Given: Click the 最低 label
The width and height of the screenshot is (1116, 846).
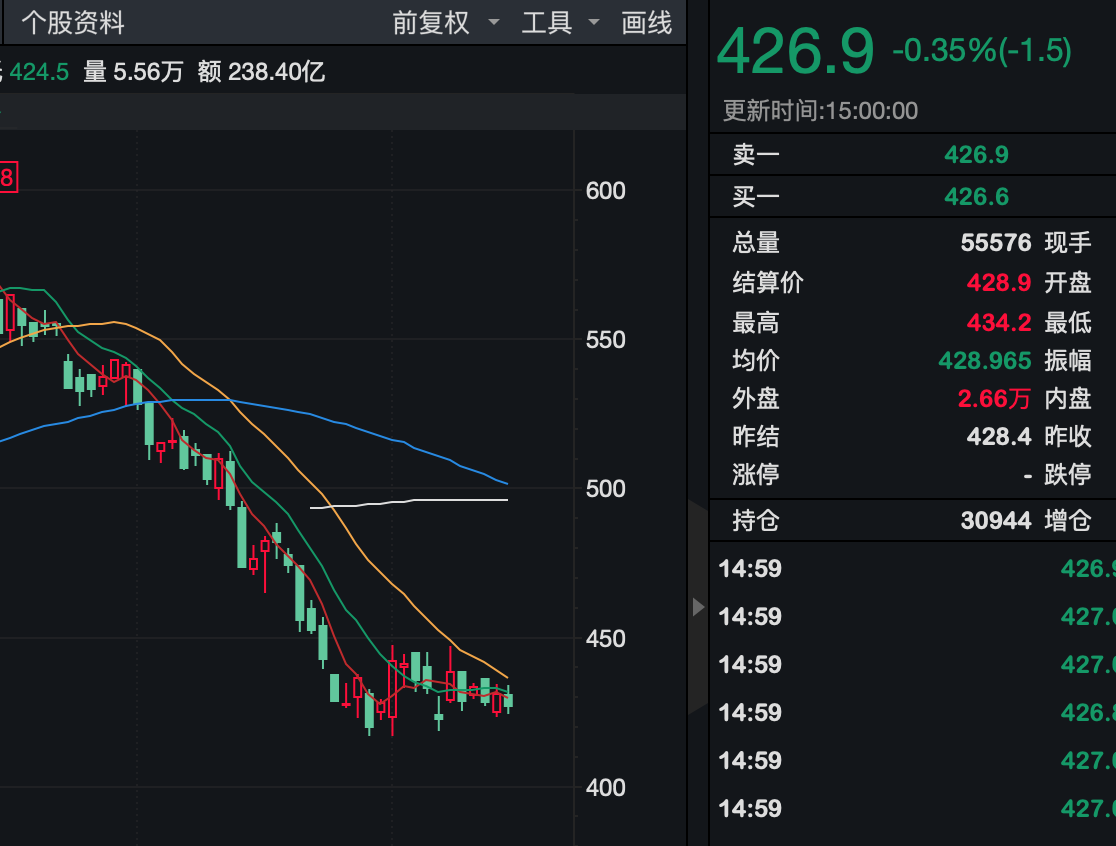Looking at the screenshot, I should (1068, 322).
